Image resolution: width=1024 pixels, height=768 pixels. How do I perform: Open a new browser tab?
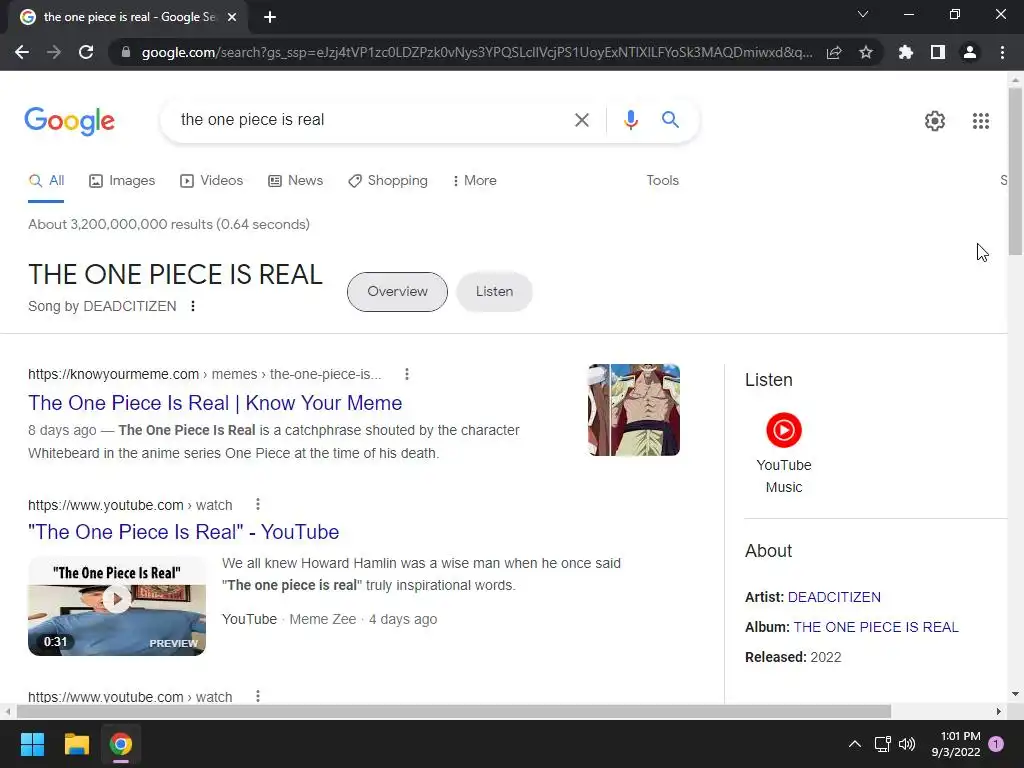270,17
